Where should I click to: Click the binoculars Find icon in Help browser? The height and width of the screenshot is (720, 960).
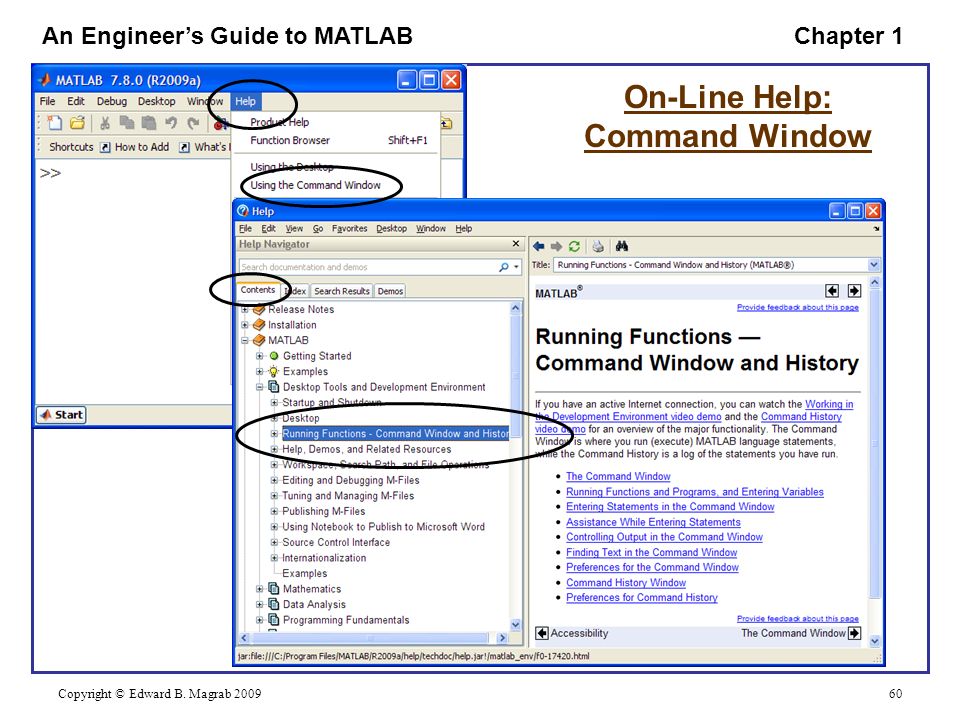click(x=622, y=246)
